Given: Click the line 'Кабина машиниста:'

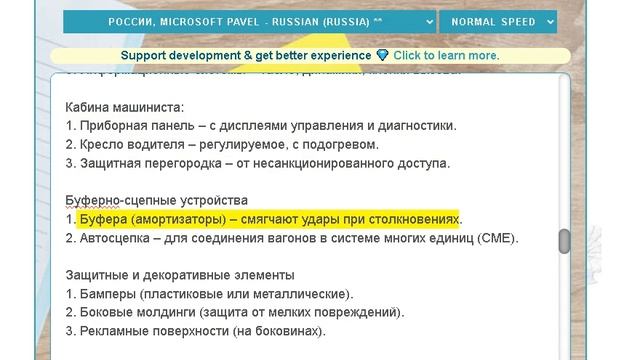Looking at the screenshot, I should (x=125, y=107).
